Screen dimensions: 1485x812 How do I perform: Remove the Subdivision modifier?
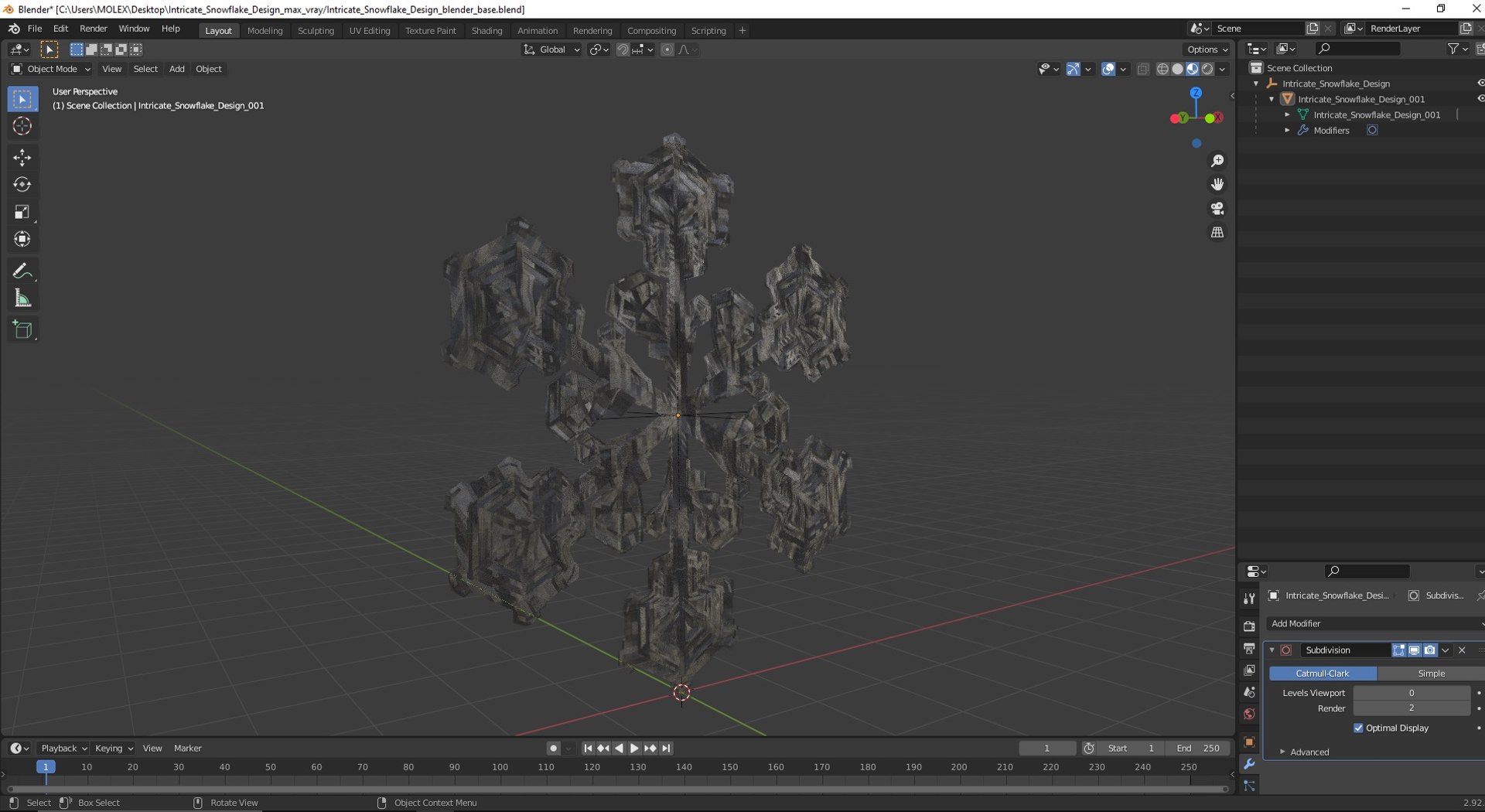click(x=1462, y=650)
